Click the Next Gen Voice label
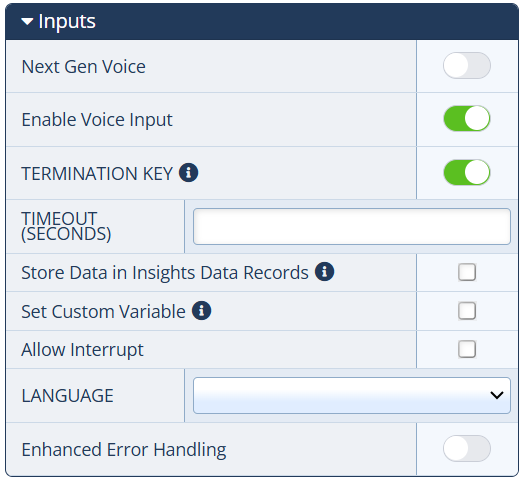522x481 pixels. point(83,67)
